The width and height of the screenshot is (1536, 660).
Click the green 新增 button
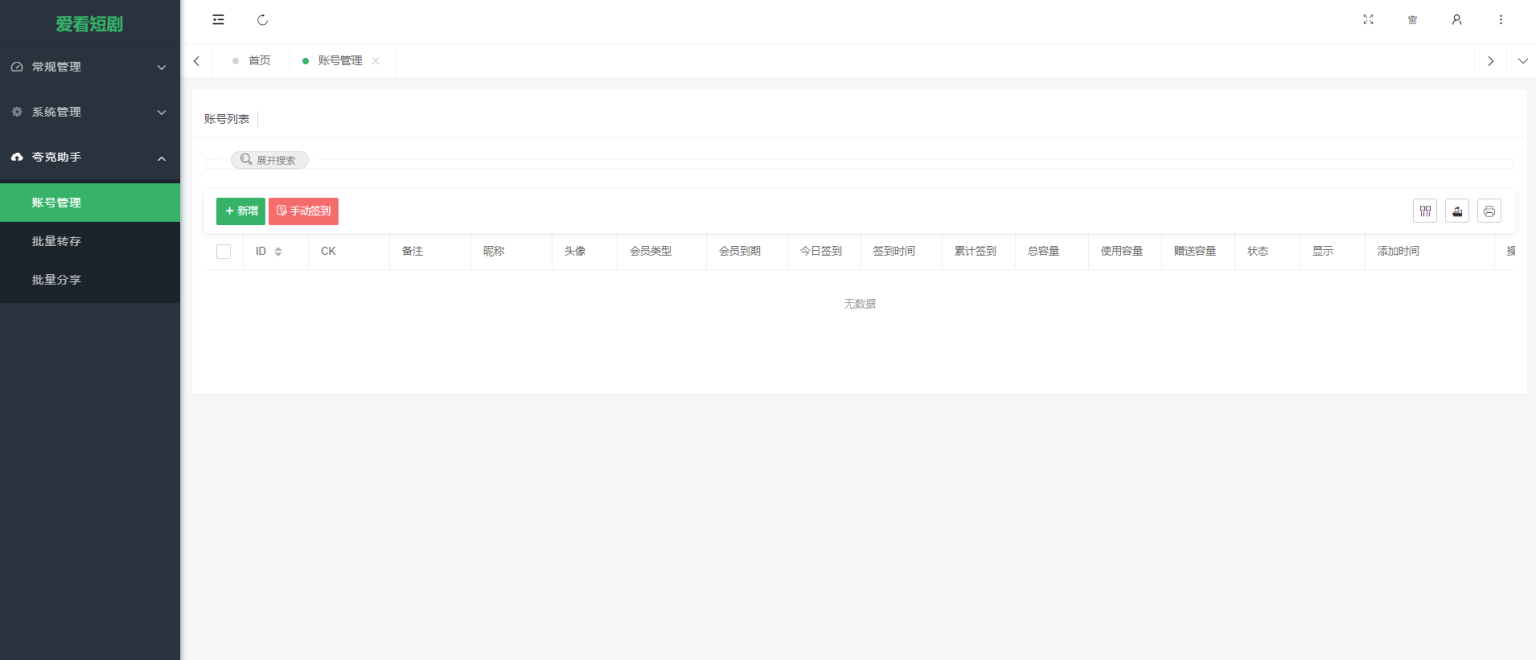point(241,211)
